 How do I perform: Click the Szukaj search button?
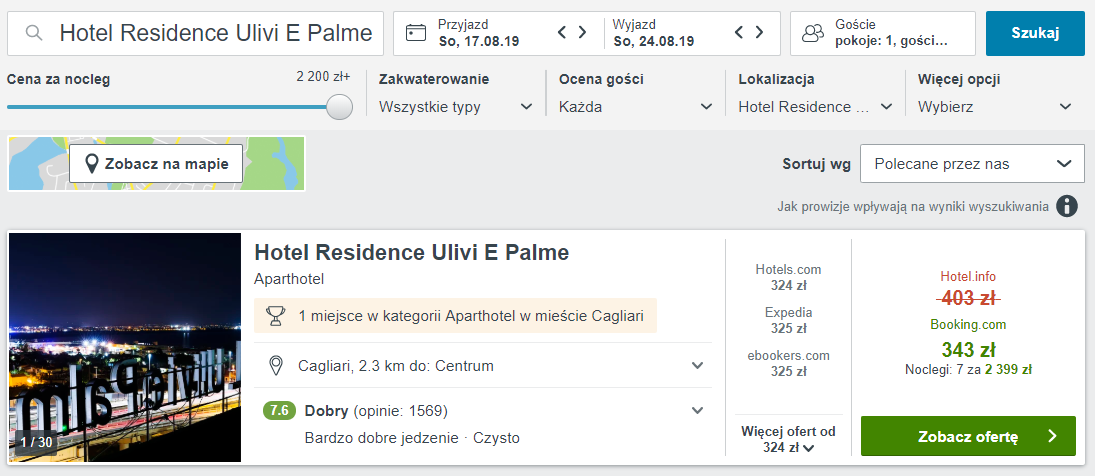1036,33
